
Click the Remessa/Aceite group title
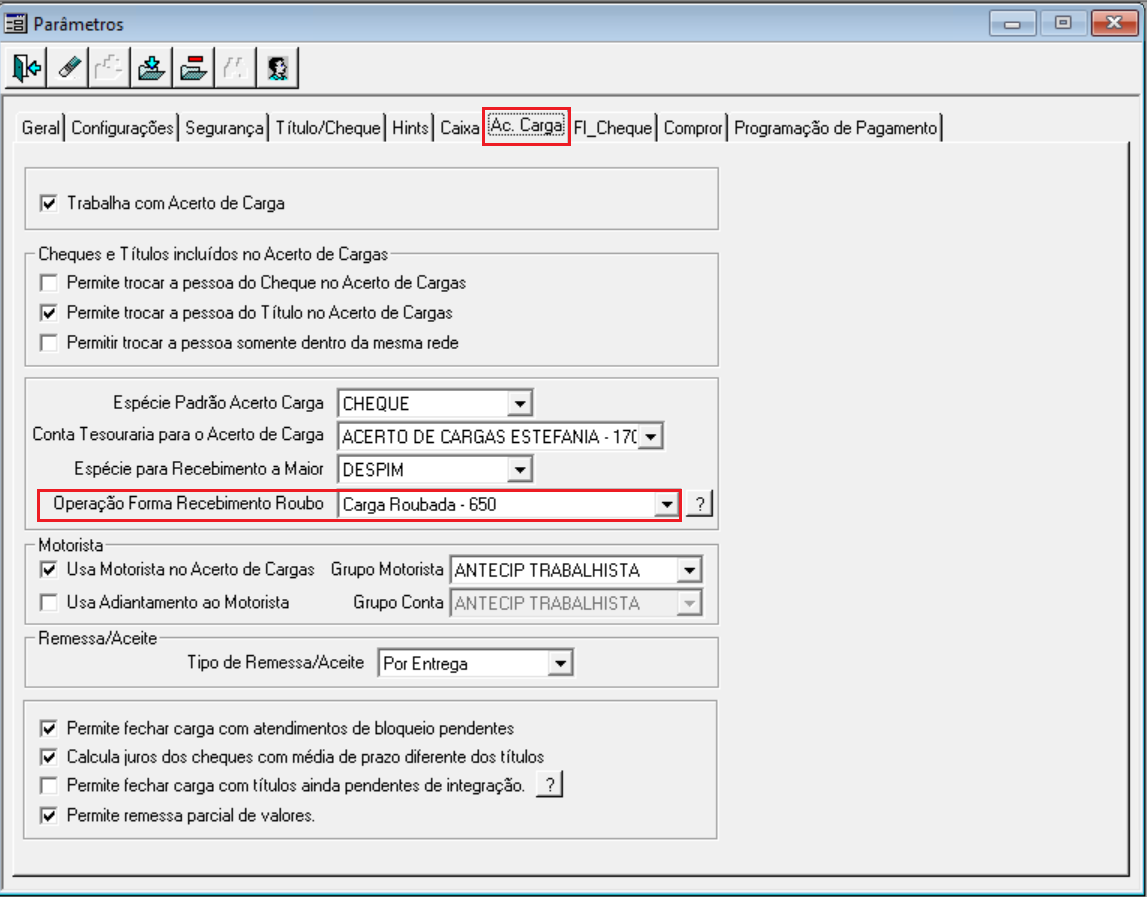pos(97,638)
